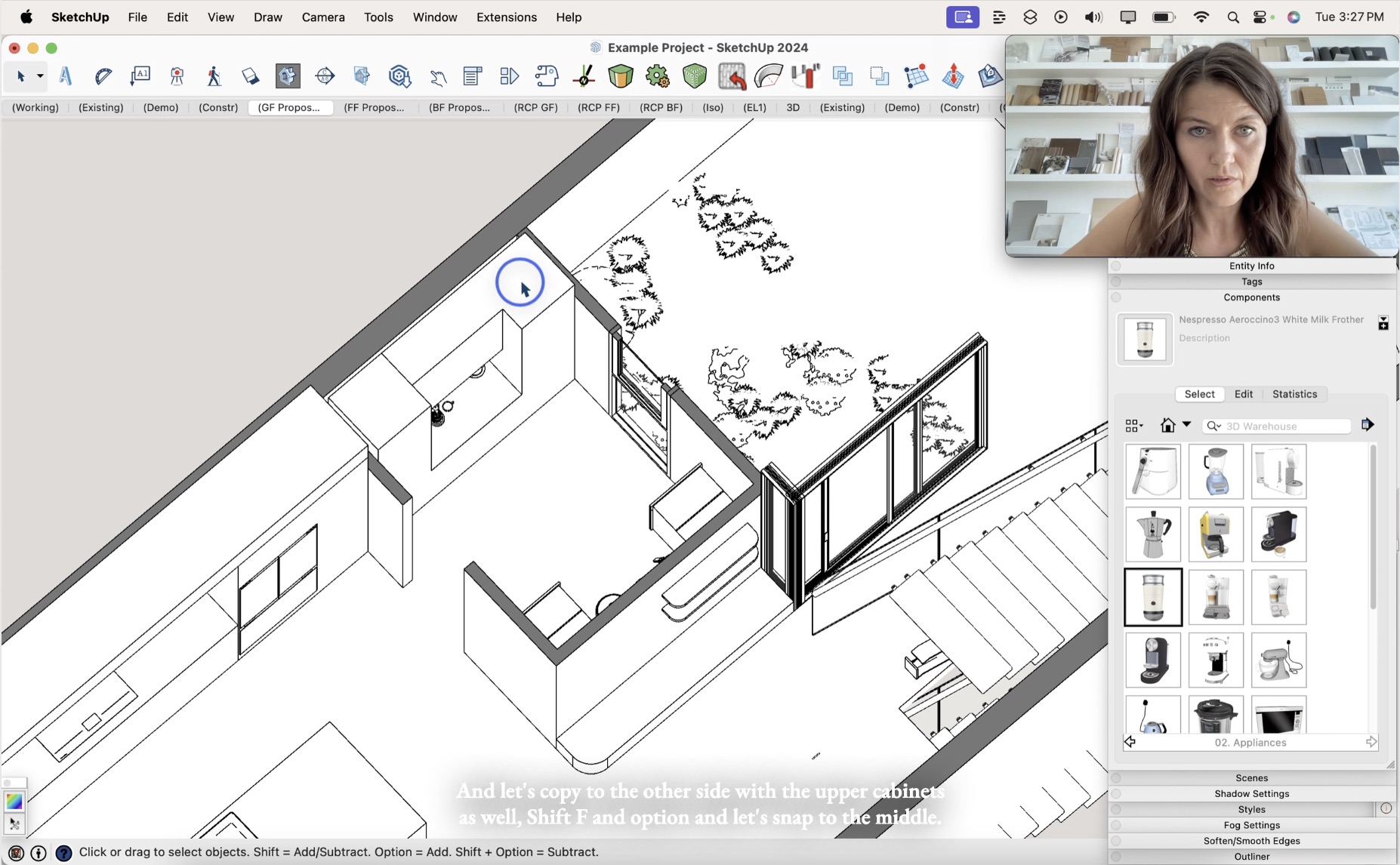Select the Nespresso milk frother thumbnail
This screenshot has height=865, width=1400.
1155,597
